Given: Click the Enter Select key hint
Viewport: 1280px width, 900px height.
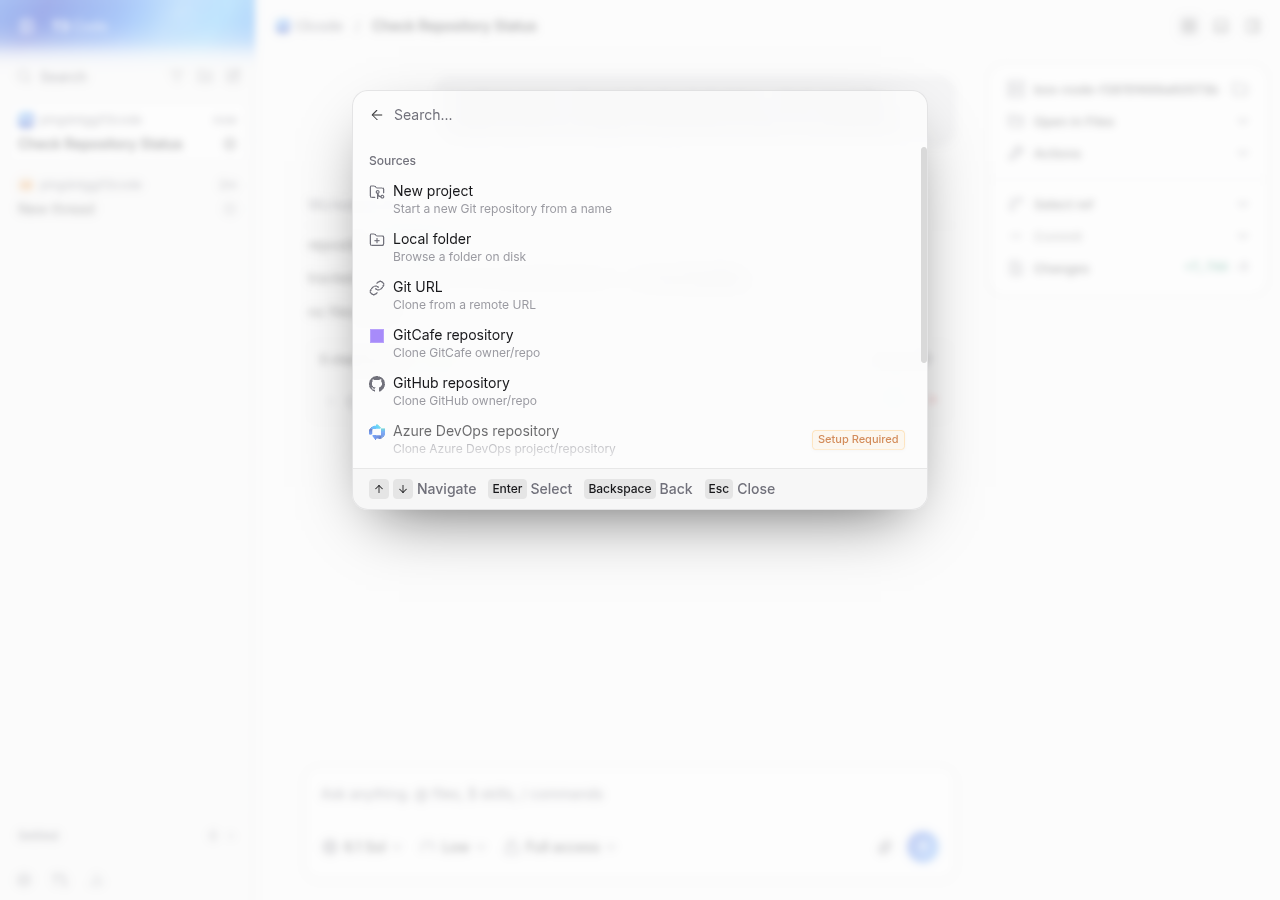Looking at the screenshot, I should point(530,489).
